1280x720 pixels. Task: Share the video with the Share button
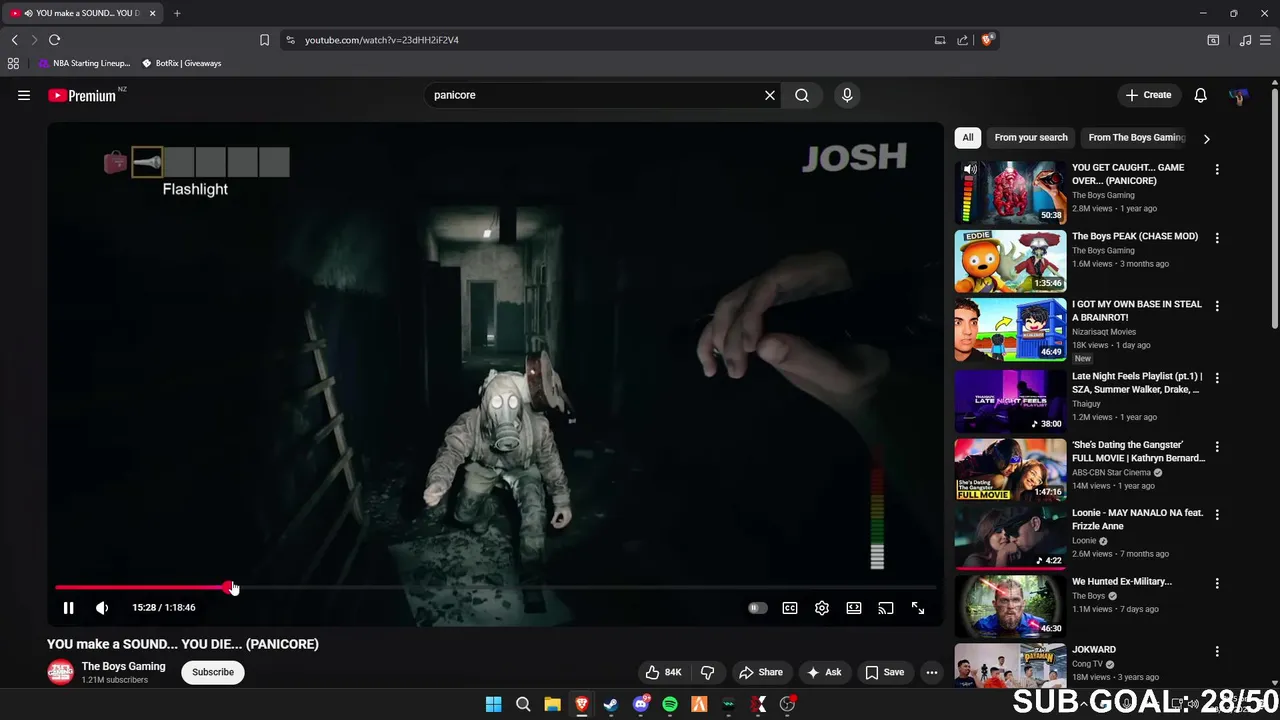[x=760, y=672]
